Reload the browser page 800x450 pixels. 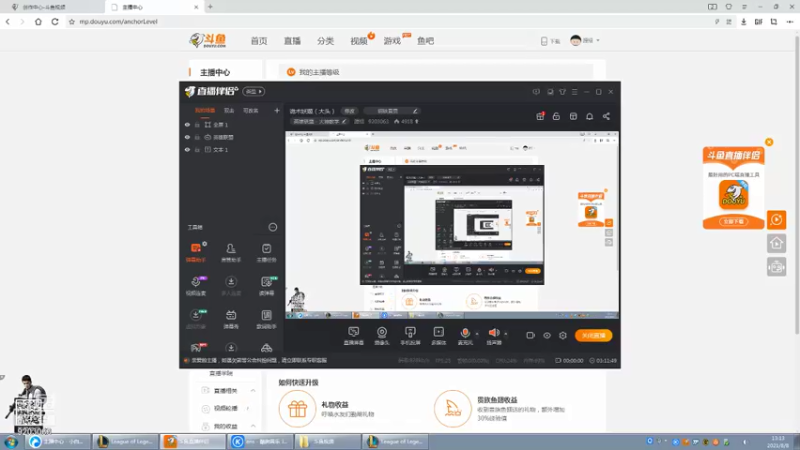tap(55, 21)
